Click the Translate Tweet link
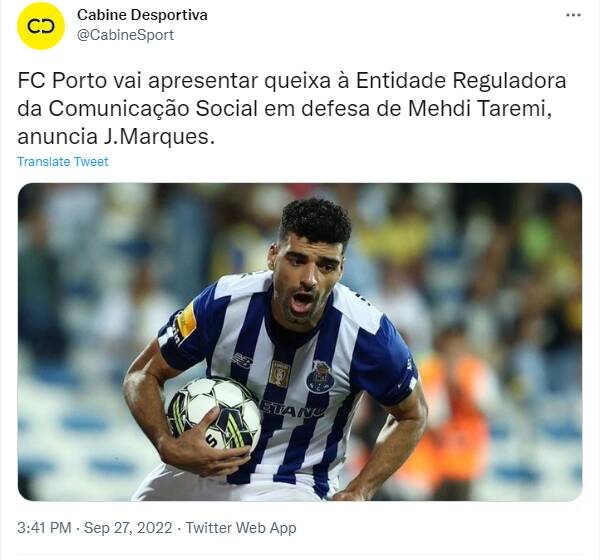The width and height of the screenshot is (610, 560). pyautogui.click(x=63, y=162)
